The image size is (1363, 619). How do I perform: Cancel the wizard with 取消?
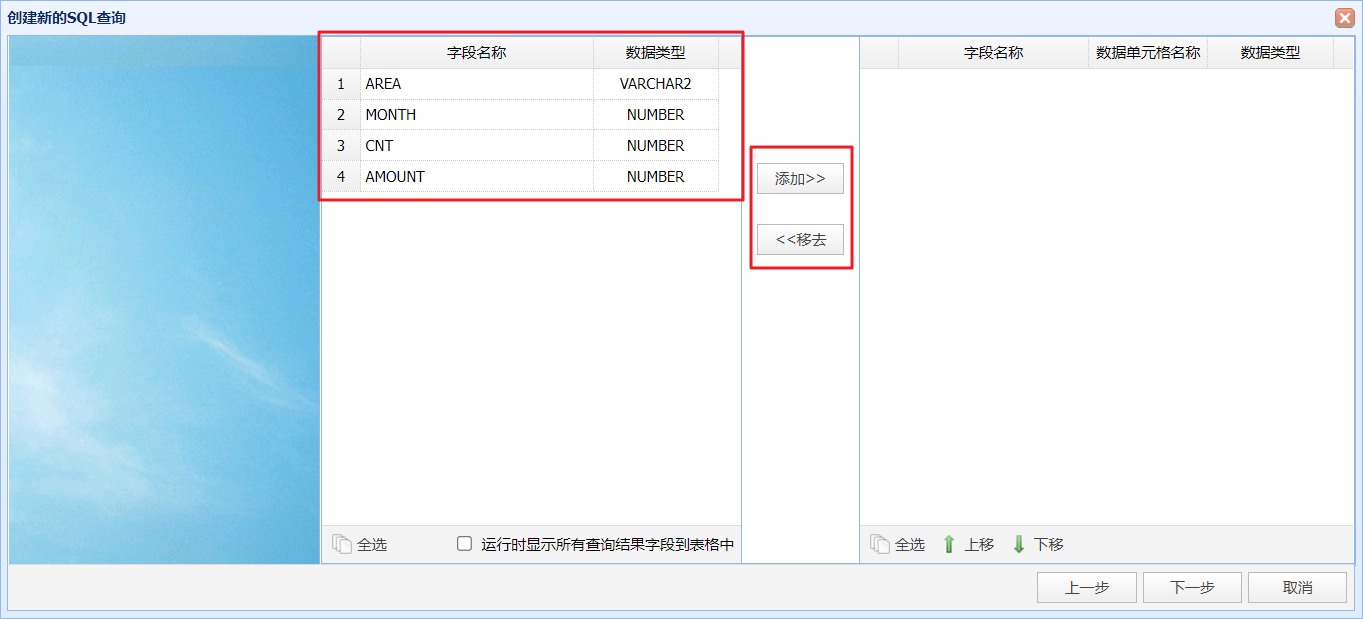click(x=1297, y=588)
